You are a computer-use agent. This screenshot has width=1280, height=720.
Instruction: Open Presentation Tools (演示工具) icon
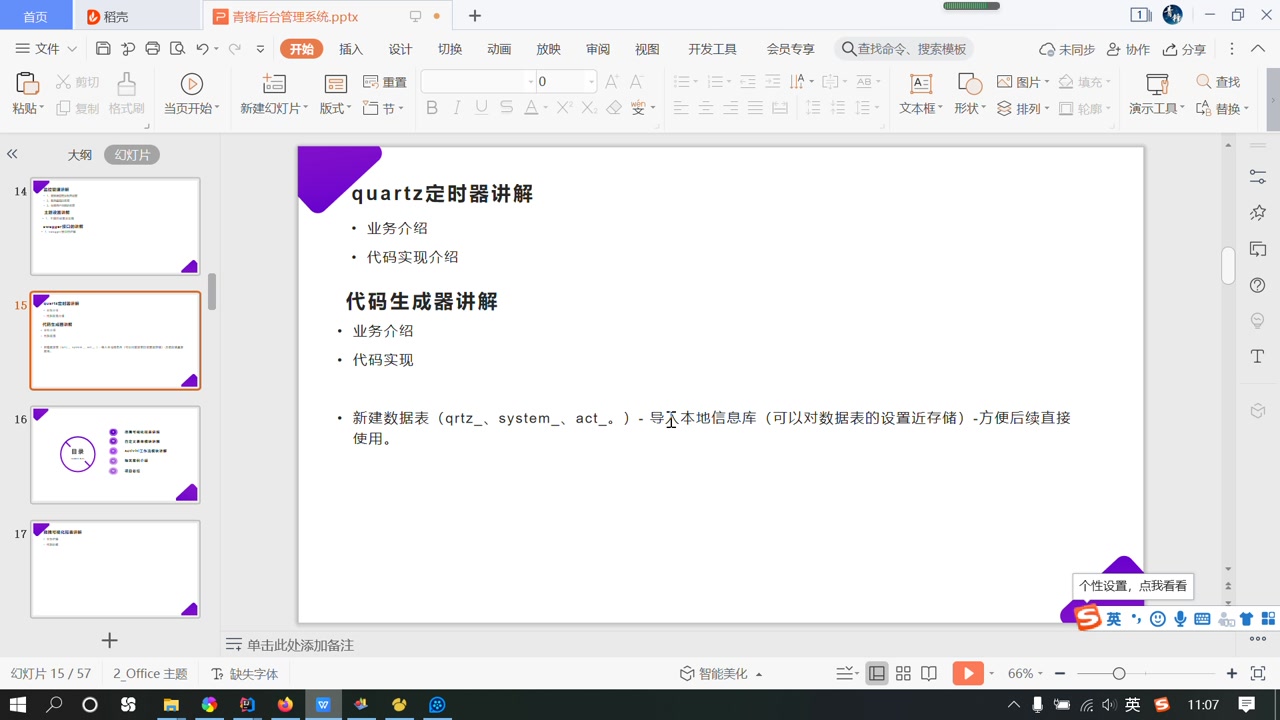1158,84
